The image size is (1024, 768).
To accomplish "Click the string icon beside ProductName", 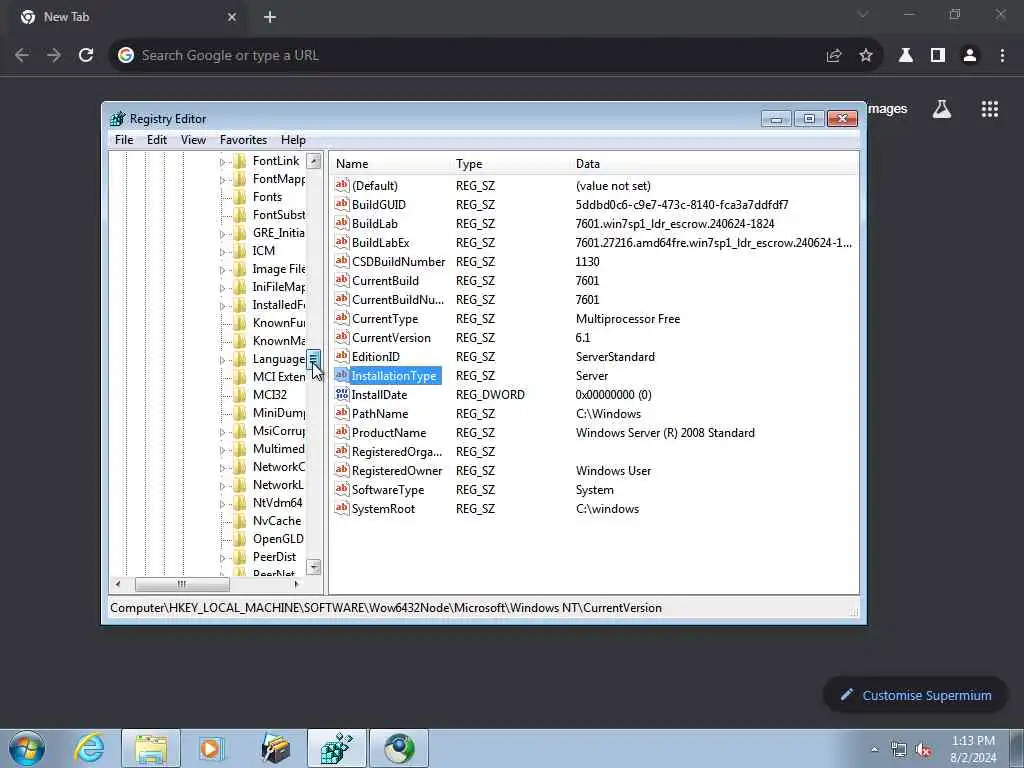I will [x=342, y=432].
